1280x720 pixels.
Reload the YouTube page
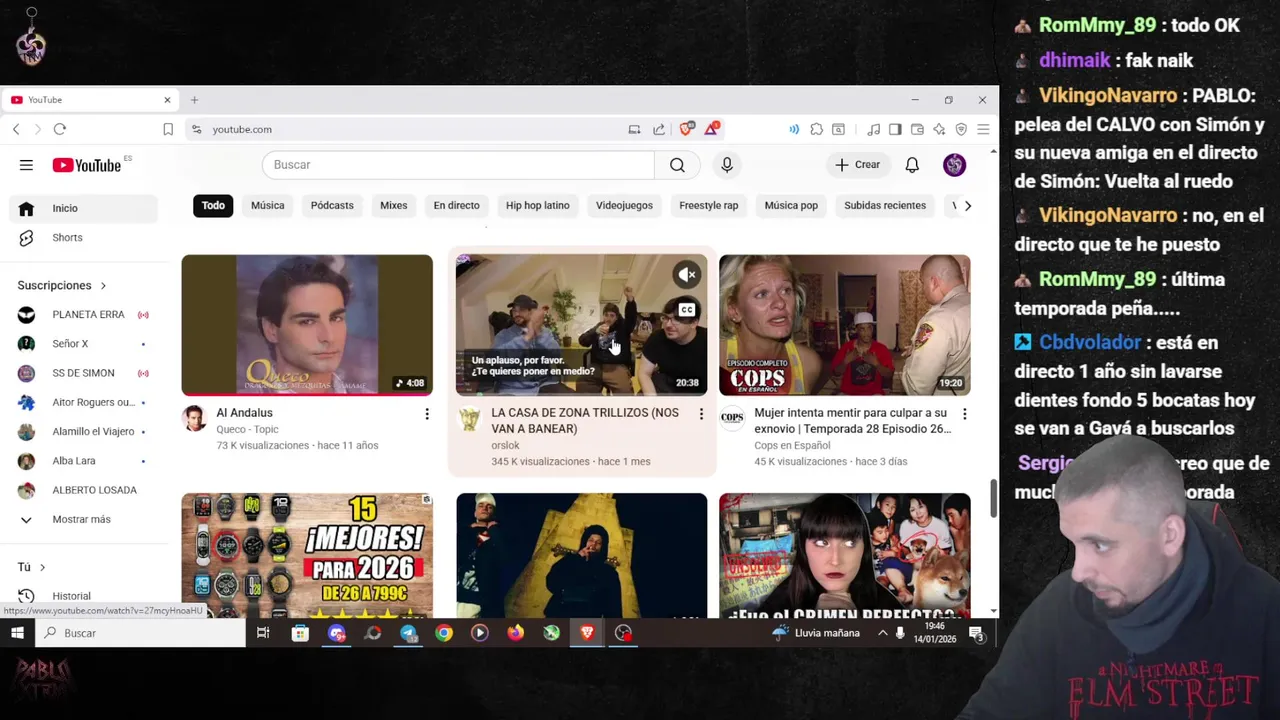coord(60,129)
